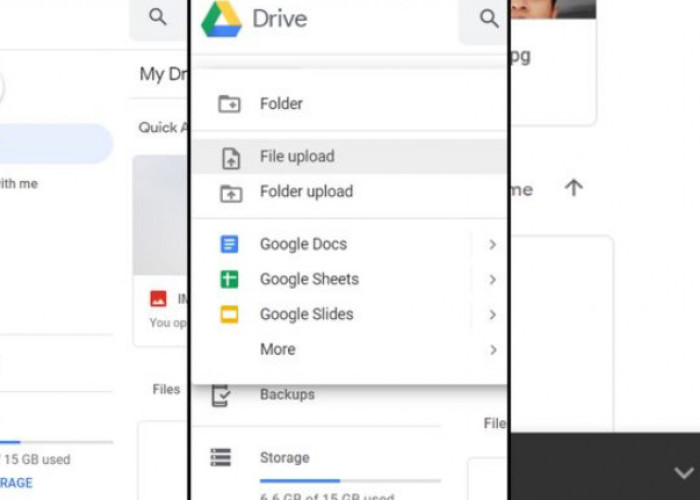This screenshot has height=500, width=700.
Task: Click the Quick Access label
Action: click(x=163, y=128)
